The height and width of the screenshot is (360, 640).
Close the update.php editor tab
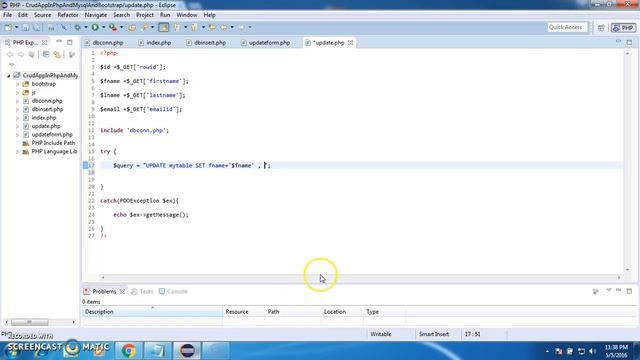coord(350,42)
